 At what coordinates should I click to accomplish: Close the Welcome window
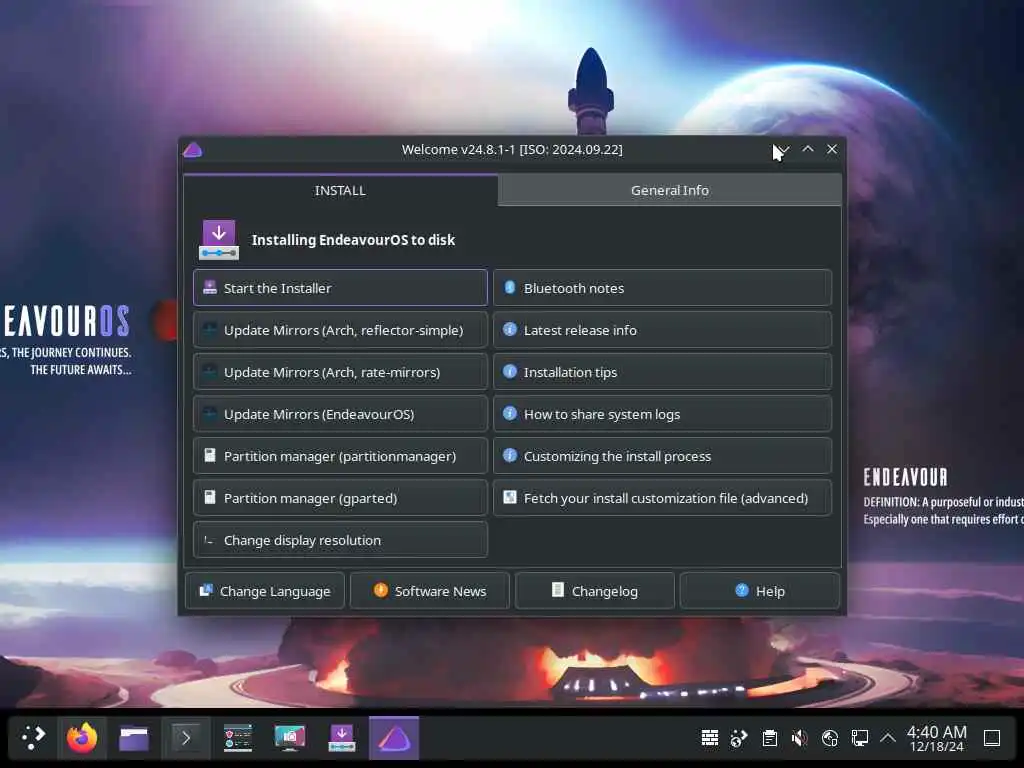832,149
